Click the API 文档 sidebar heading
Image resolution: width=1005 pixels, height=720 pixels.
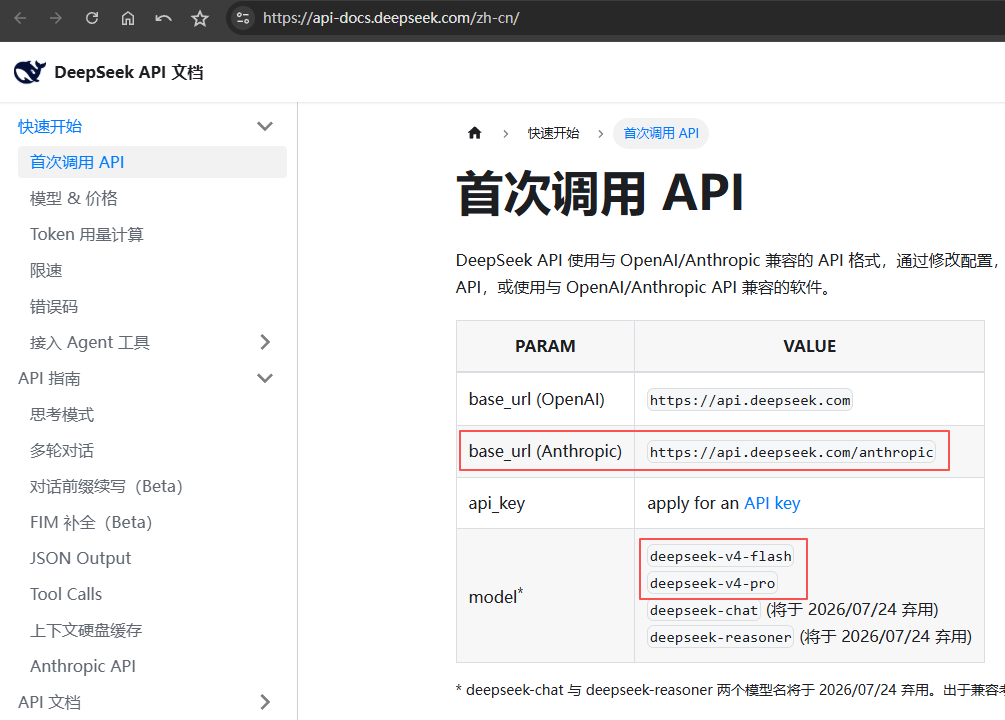pos(49,702)
